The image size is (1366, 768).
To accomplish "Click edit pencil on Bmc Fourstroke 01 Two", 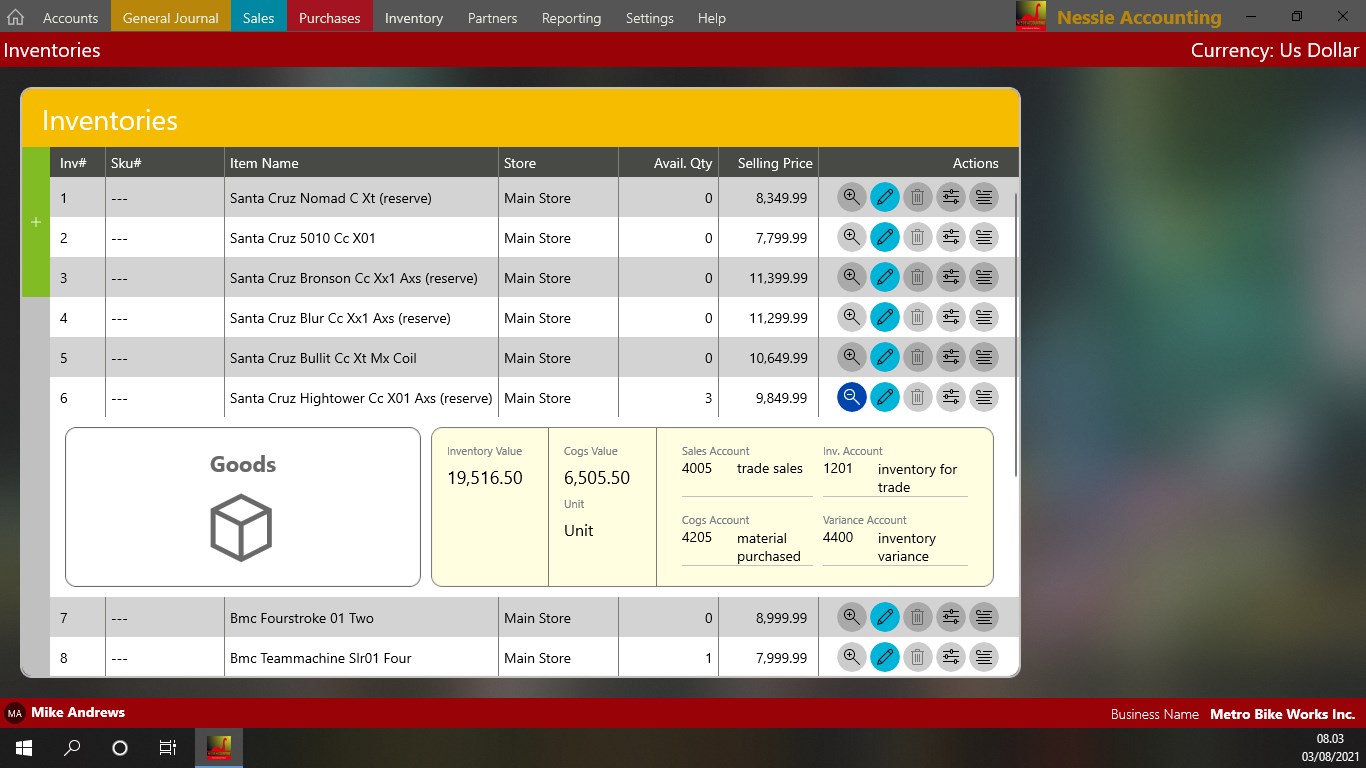I will (885, 618).
